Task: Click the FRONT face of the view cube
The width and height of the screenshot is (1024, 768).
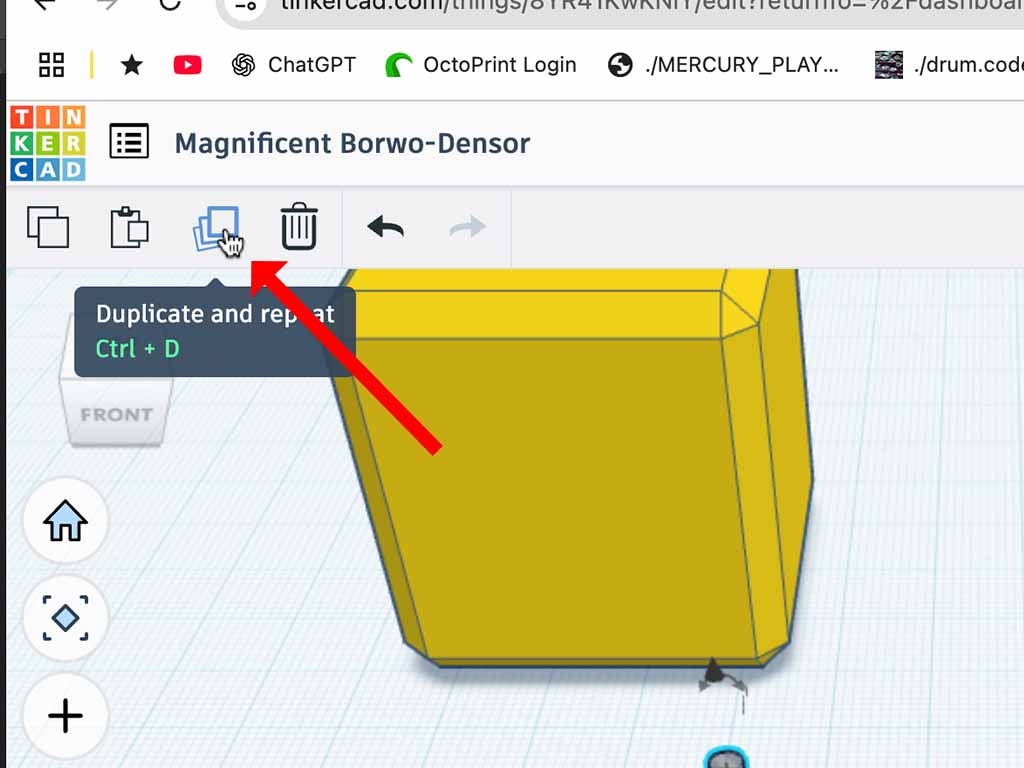Action: (116, 414)
